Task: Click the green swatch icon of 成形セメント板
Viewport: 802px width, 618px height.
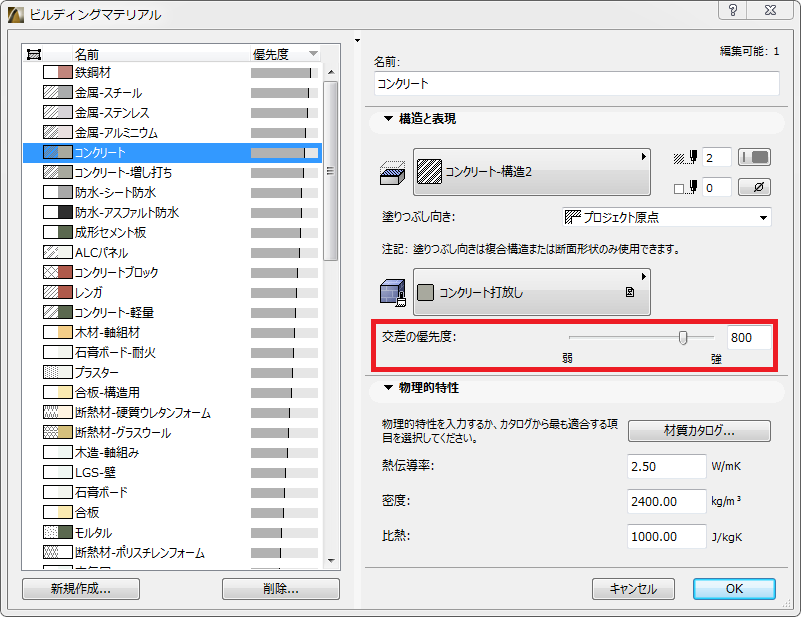Action: [65, 232]
